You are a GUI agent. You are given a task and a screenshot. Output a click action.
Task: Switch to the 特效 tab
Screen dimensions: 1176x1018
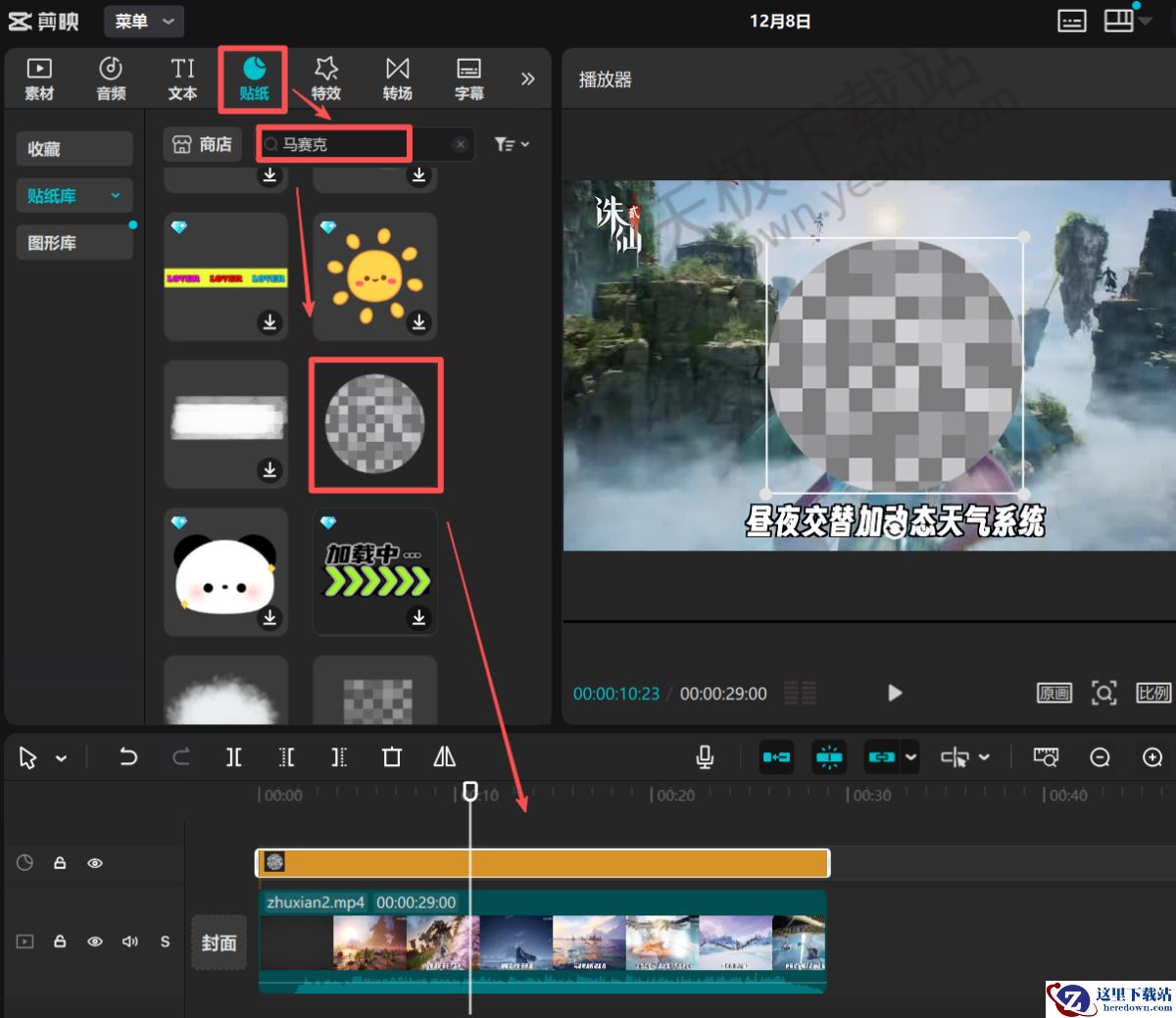pyautogui.click(x=325, y=78)
